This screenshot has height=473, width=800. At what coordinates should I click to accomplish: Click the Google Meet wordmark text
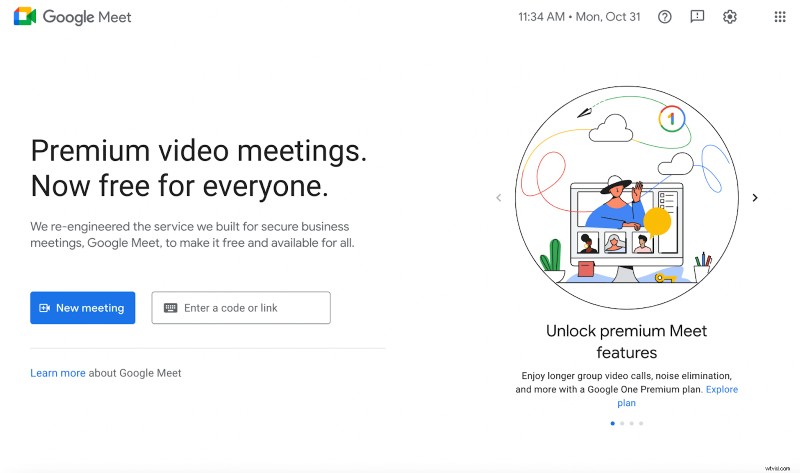[x=87, y=17]
